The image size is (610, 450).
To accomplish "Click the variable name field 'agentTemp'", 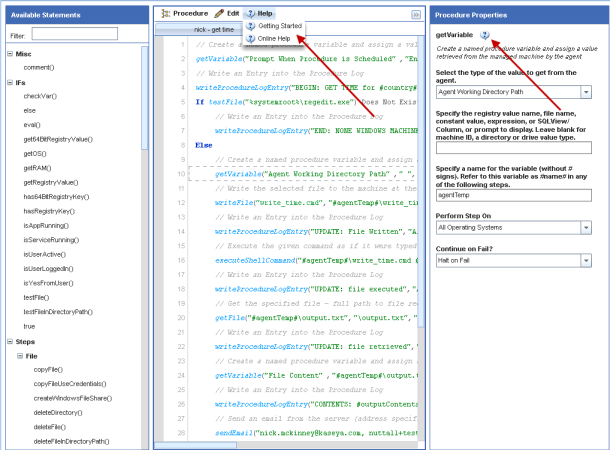I will [514, 195].
